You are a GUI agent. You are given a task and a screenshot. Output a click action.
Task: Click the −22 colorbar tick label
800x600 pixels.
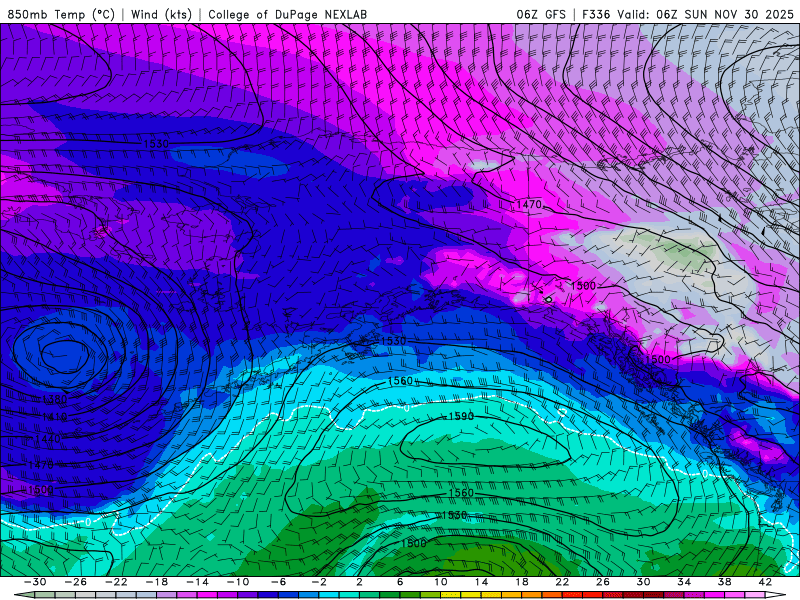(116, 582)
